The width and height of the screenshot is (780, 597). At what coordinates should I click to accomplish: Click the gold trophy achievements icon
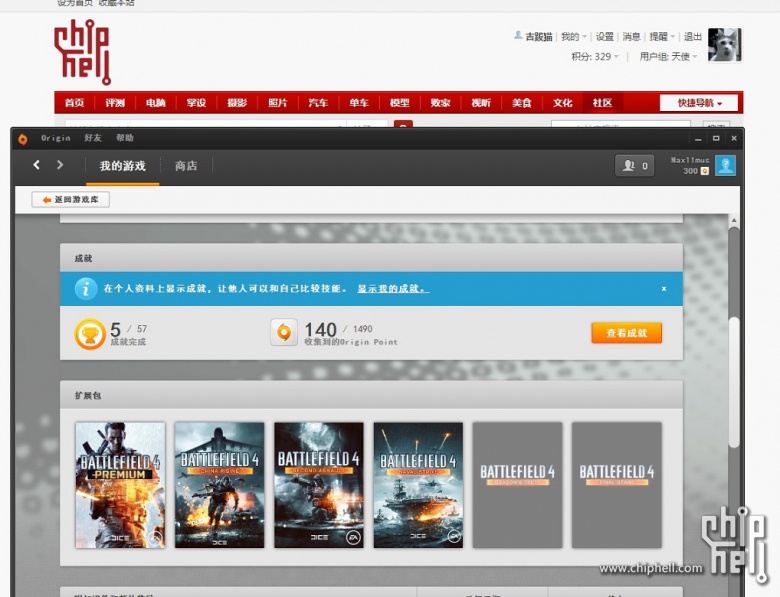tap(90, 334)
